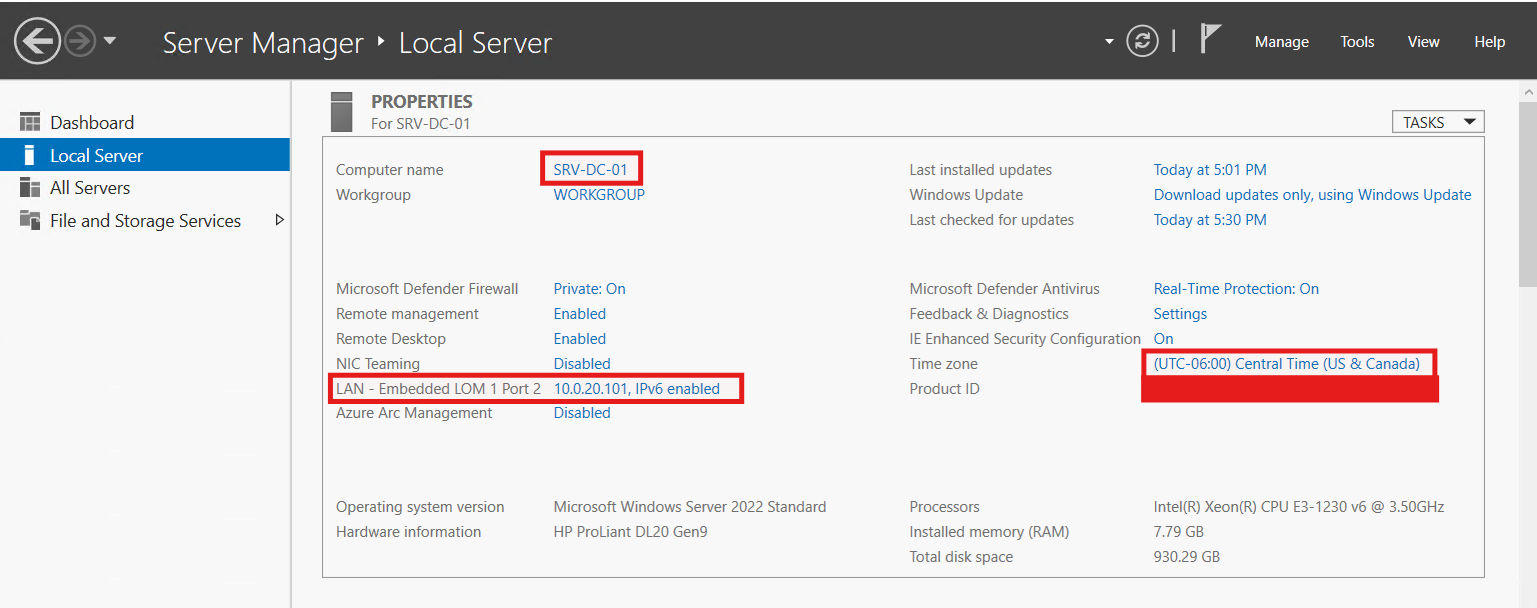Click the server icon beside PROPERTIES heading
Image resolution: width=1537 pixels, height=608 pixels.
click(x=341, y=110)
